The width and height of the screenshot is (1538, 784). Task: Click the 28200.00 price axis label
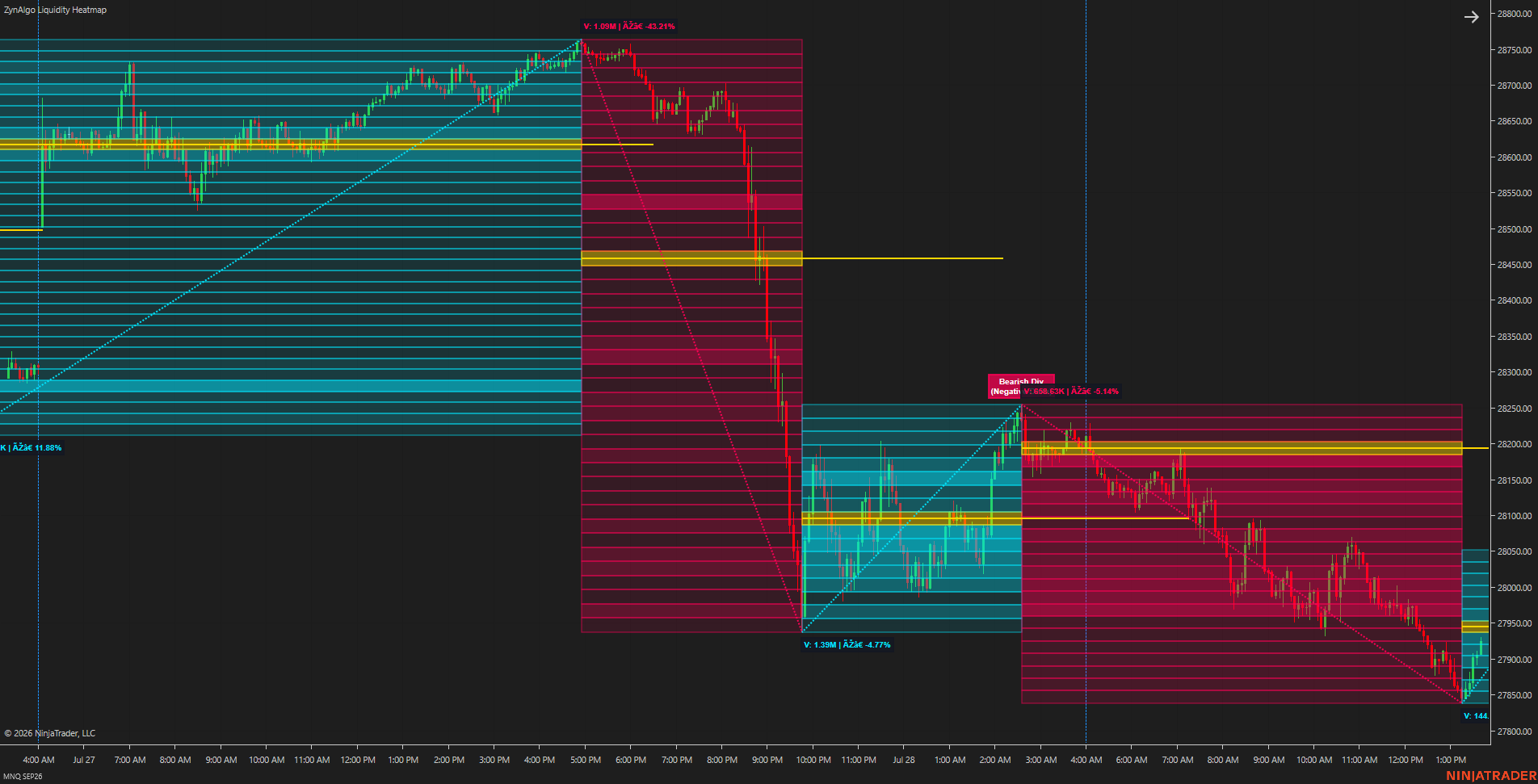1515,444
